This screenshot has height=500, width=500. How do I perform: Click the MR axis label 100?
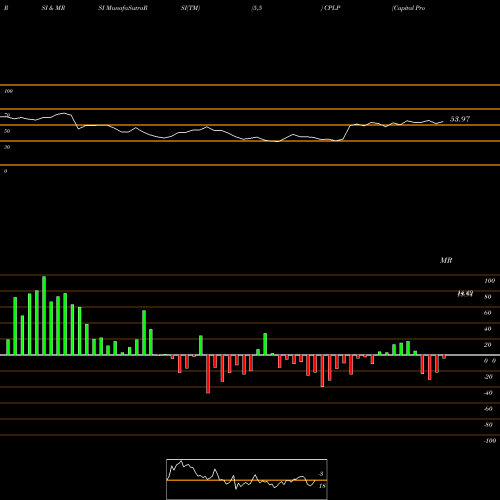[x=489, y=281]
